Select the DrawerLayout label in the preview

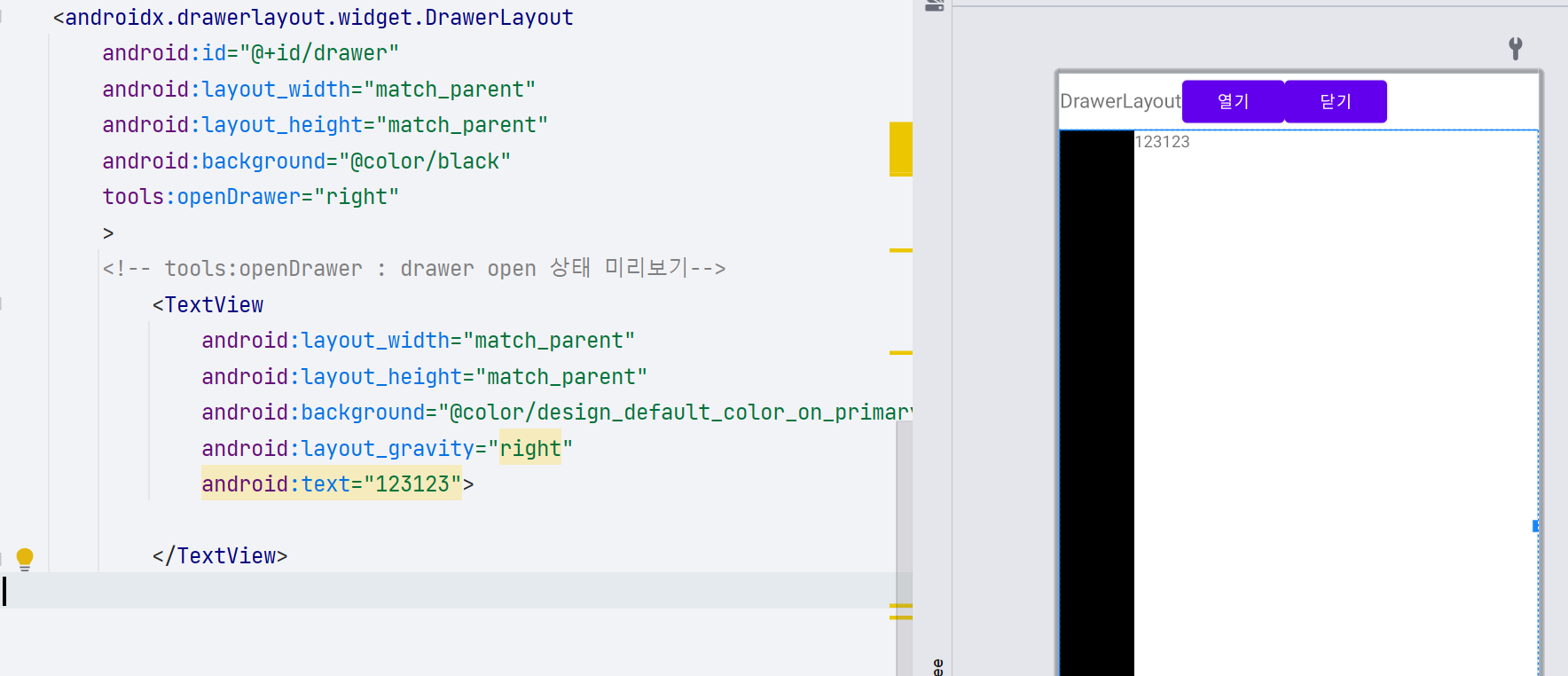(x=1120, y=101)
